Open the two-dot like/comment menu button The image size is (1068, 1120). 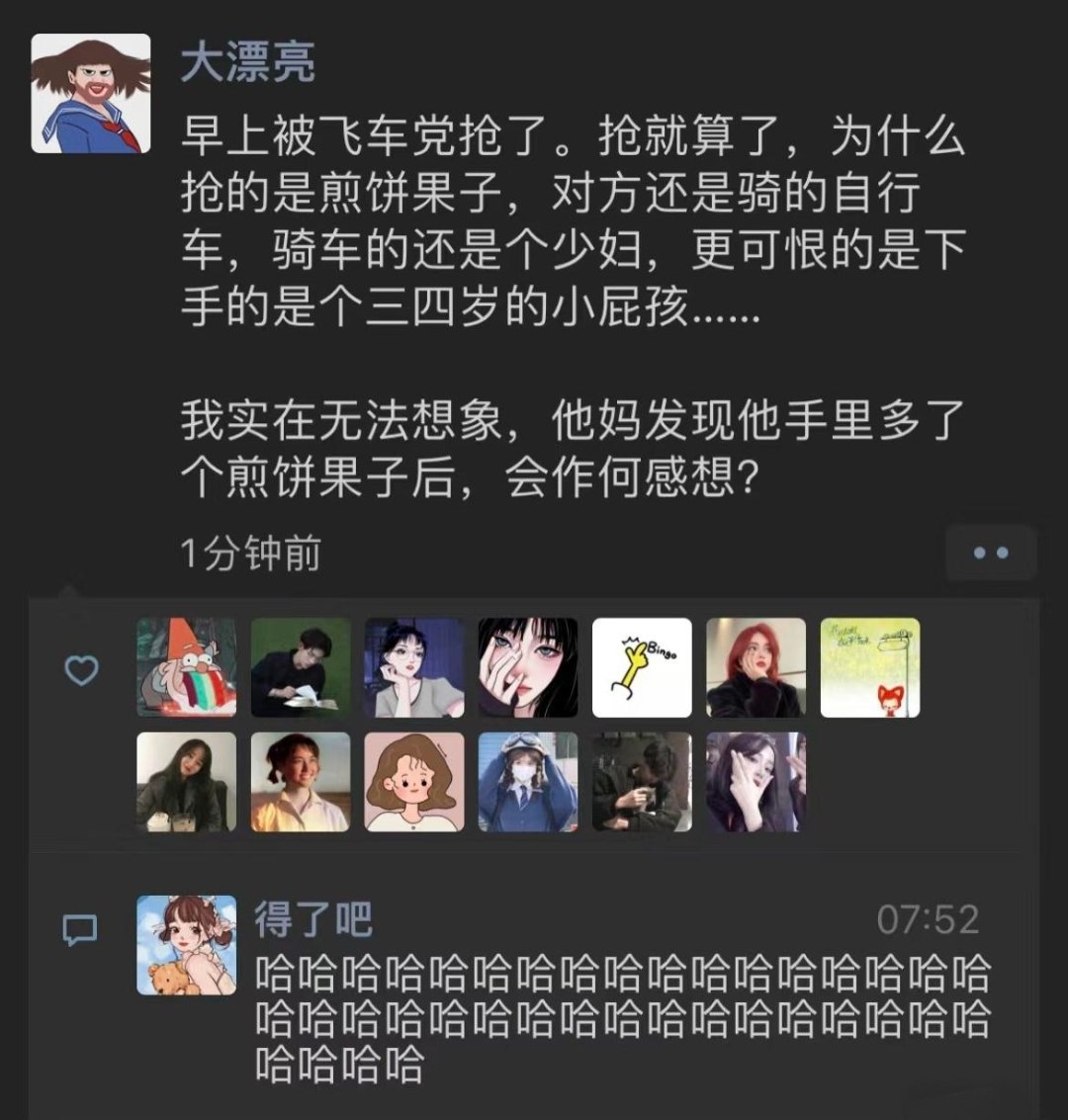click(991, 553)
